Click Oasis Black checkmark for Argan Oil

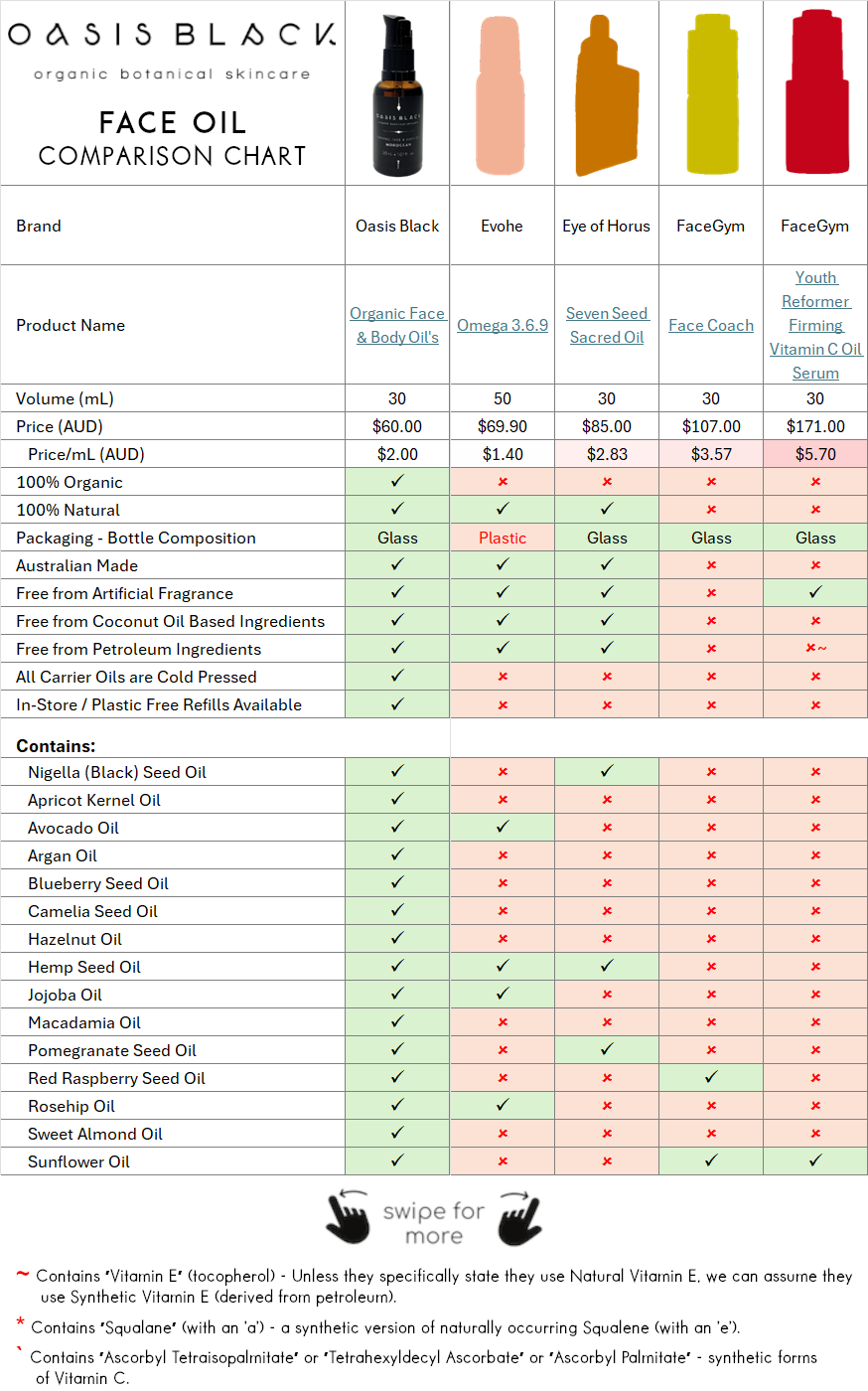[397, 854]
